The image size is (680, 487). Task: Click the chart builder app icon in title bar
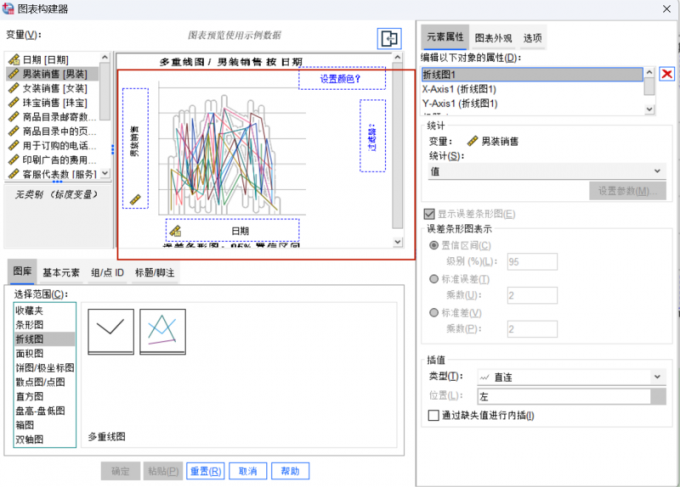click(x=8, y=8)
